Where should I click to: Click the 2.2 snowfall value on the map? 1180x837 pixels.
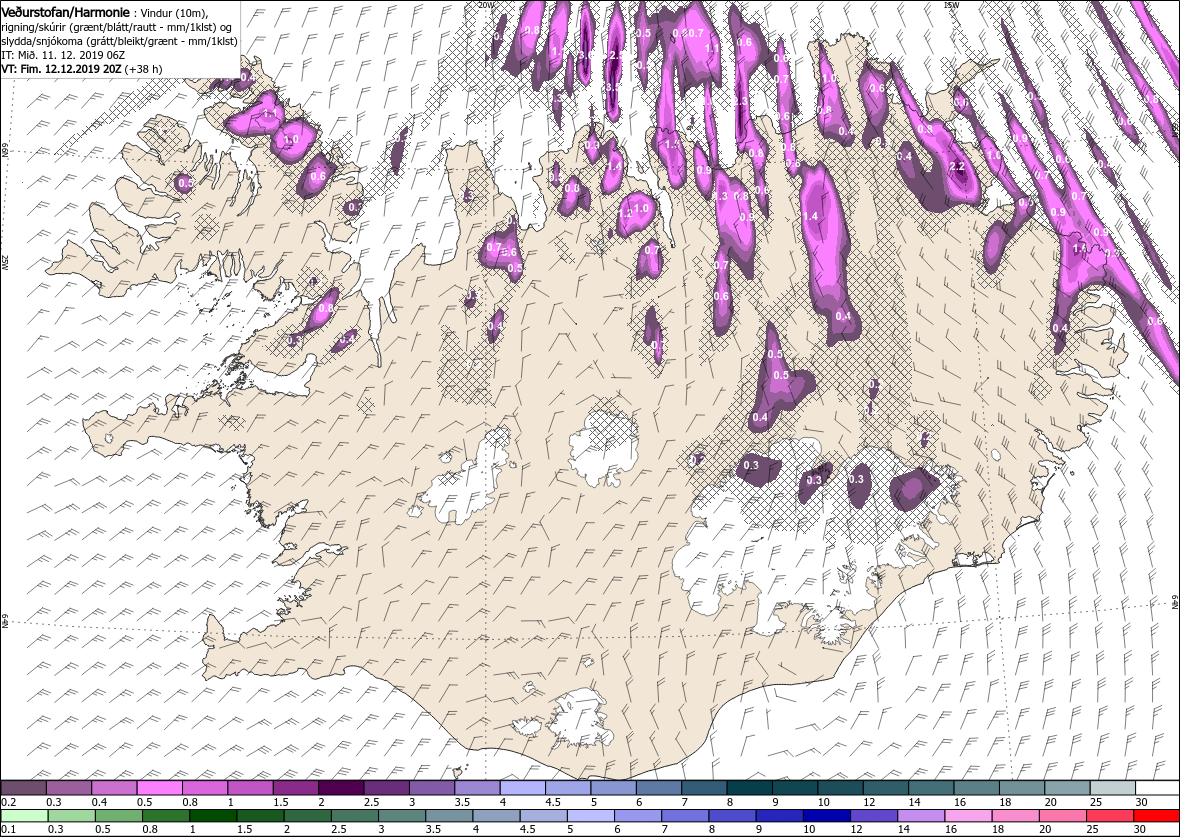point(957,166)
